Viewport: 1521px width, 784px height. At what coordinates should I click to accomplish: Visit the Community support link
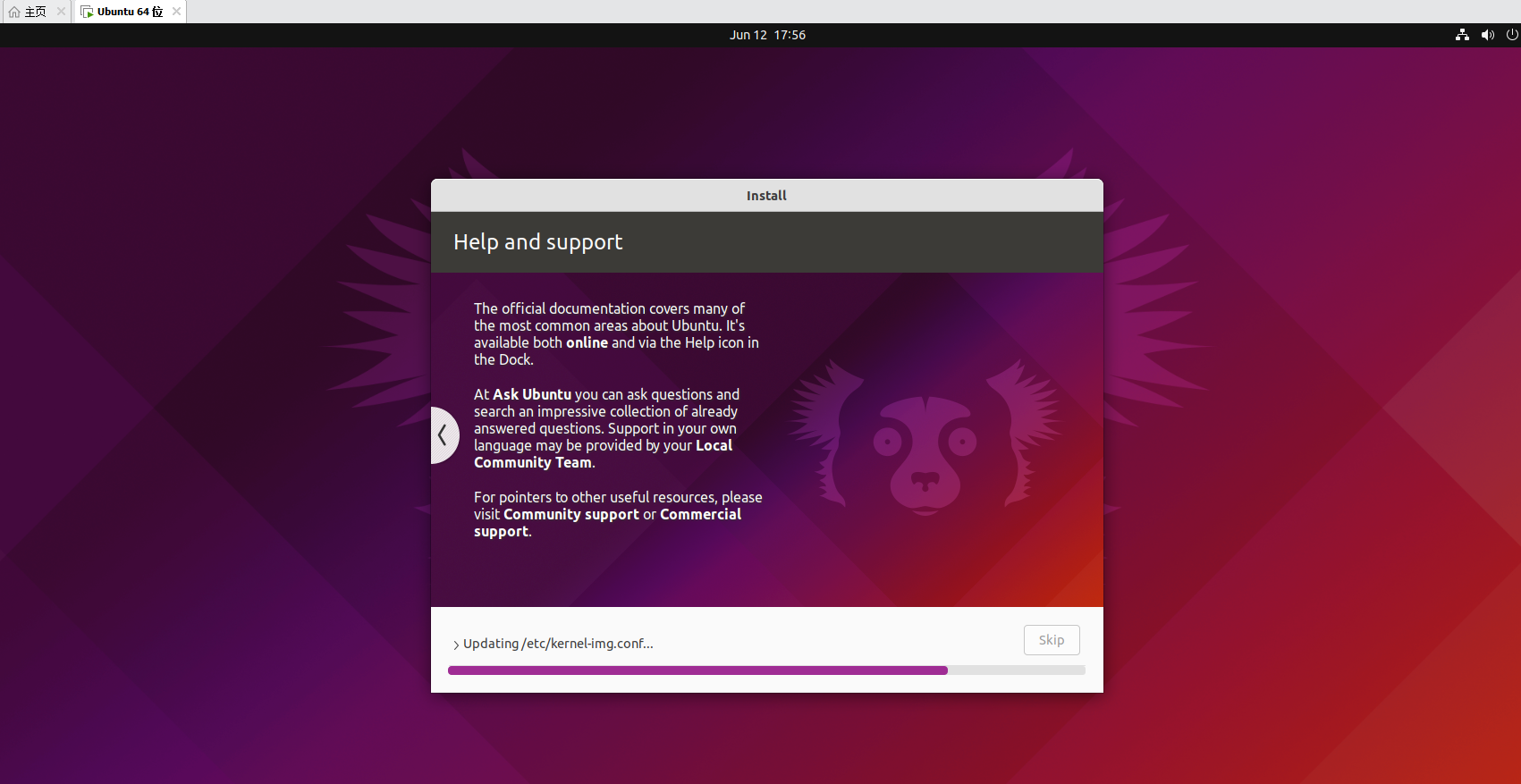tap(571, 514)
